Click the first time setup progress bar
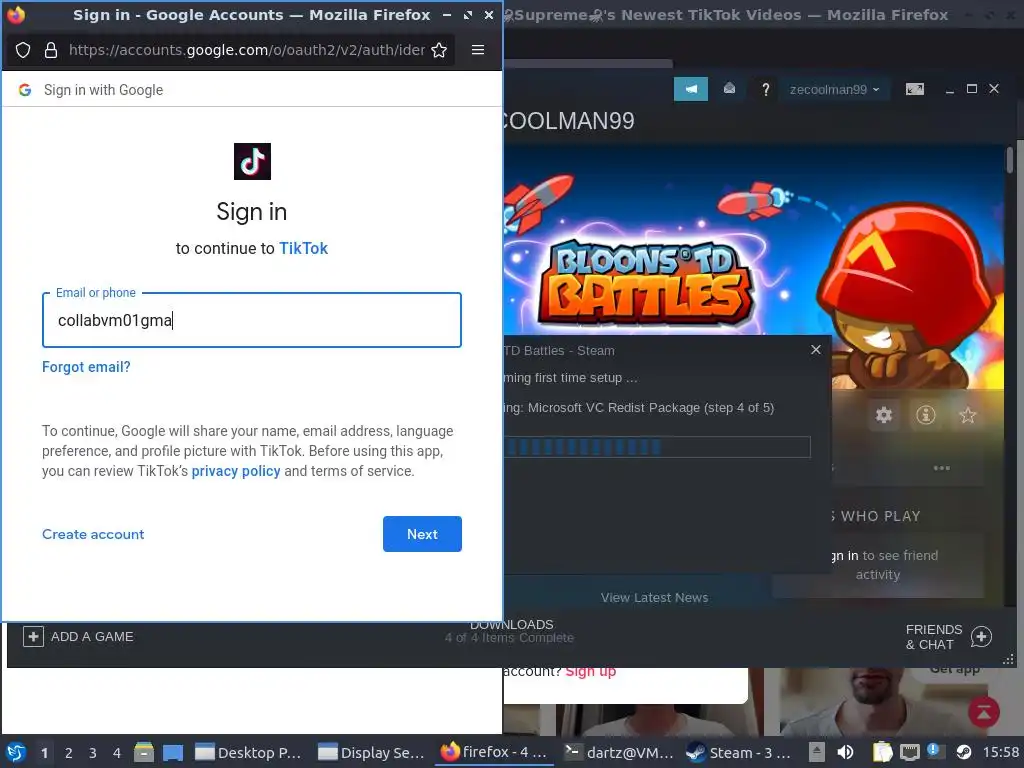Viewport: 1024px width, 768px height. (x=656, y=447)
